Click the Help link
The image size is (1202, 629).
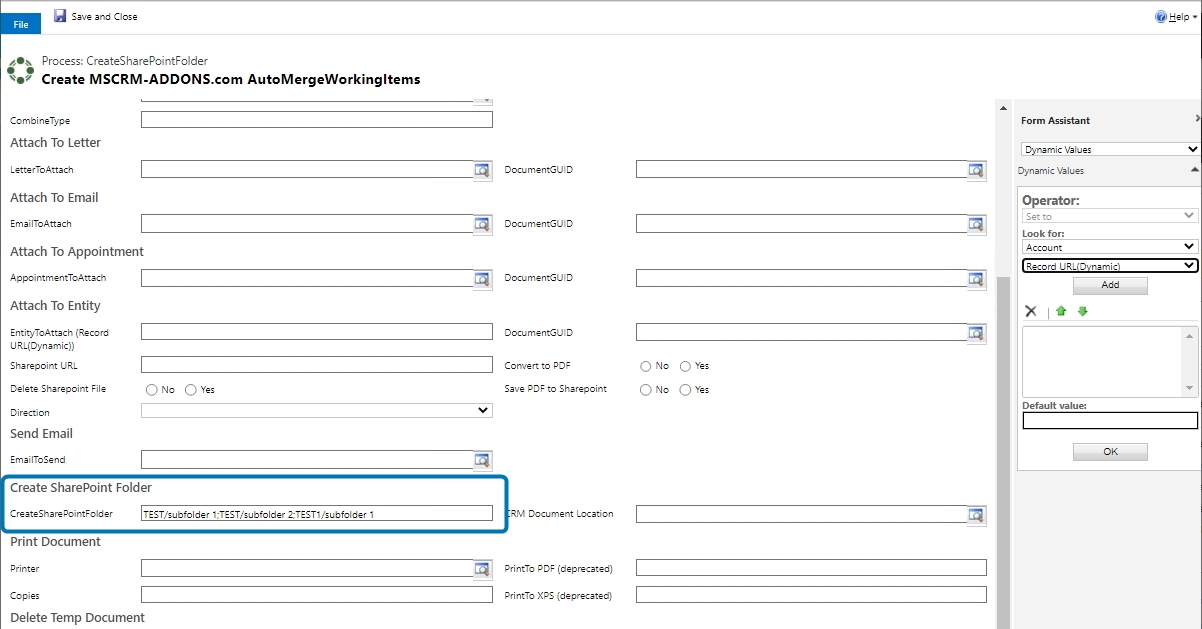coord(1179,17)
